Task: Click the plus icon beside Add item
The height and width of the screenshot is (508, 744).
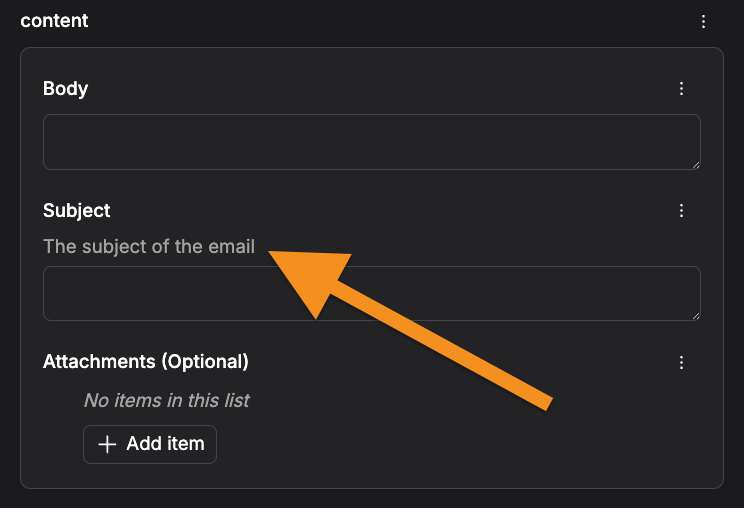Action: click(107, 444)
